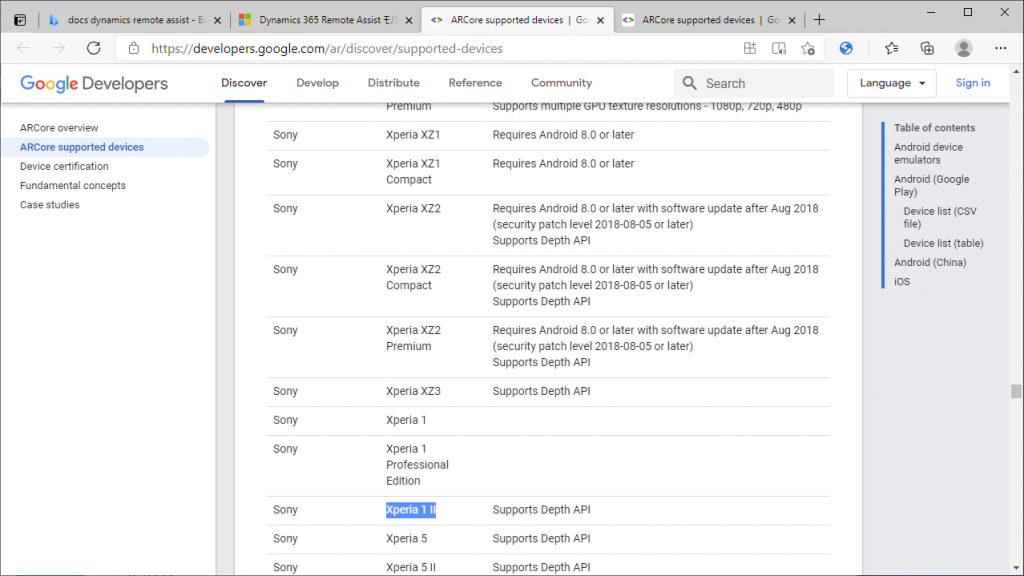Click the scrollbar up arrow
This screenshot has height=576, width=1024.
click(x=1016, y=71)
